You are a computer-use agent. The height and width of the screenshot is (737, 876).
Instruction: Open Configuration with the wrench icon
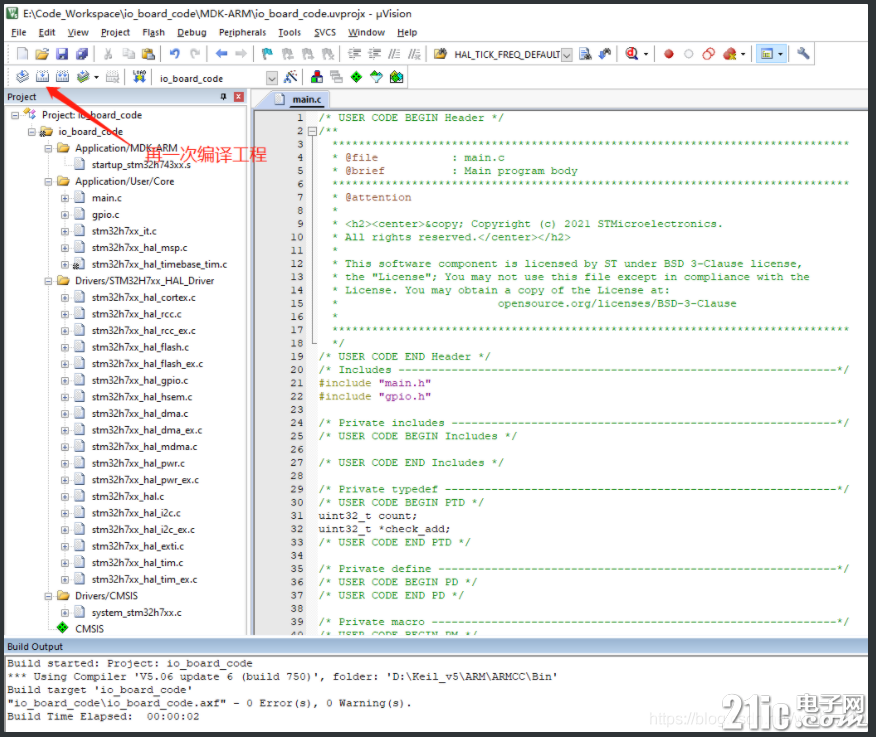click(803, 54)
